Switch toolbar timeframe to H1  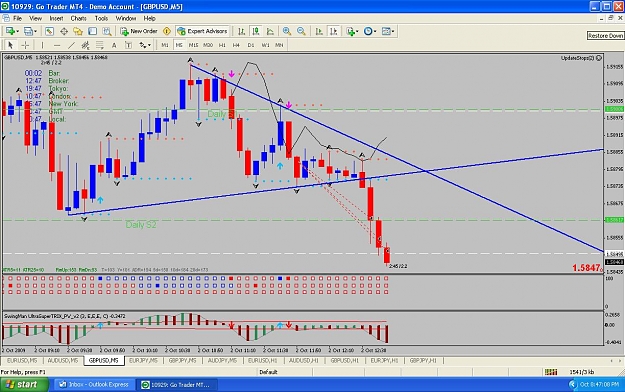pos(222,45)
